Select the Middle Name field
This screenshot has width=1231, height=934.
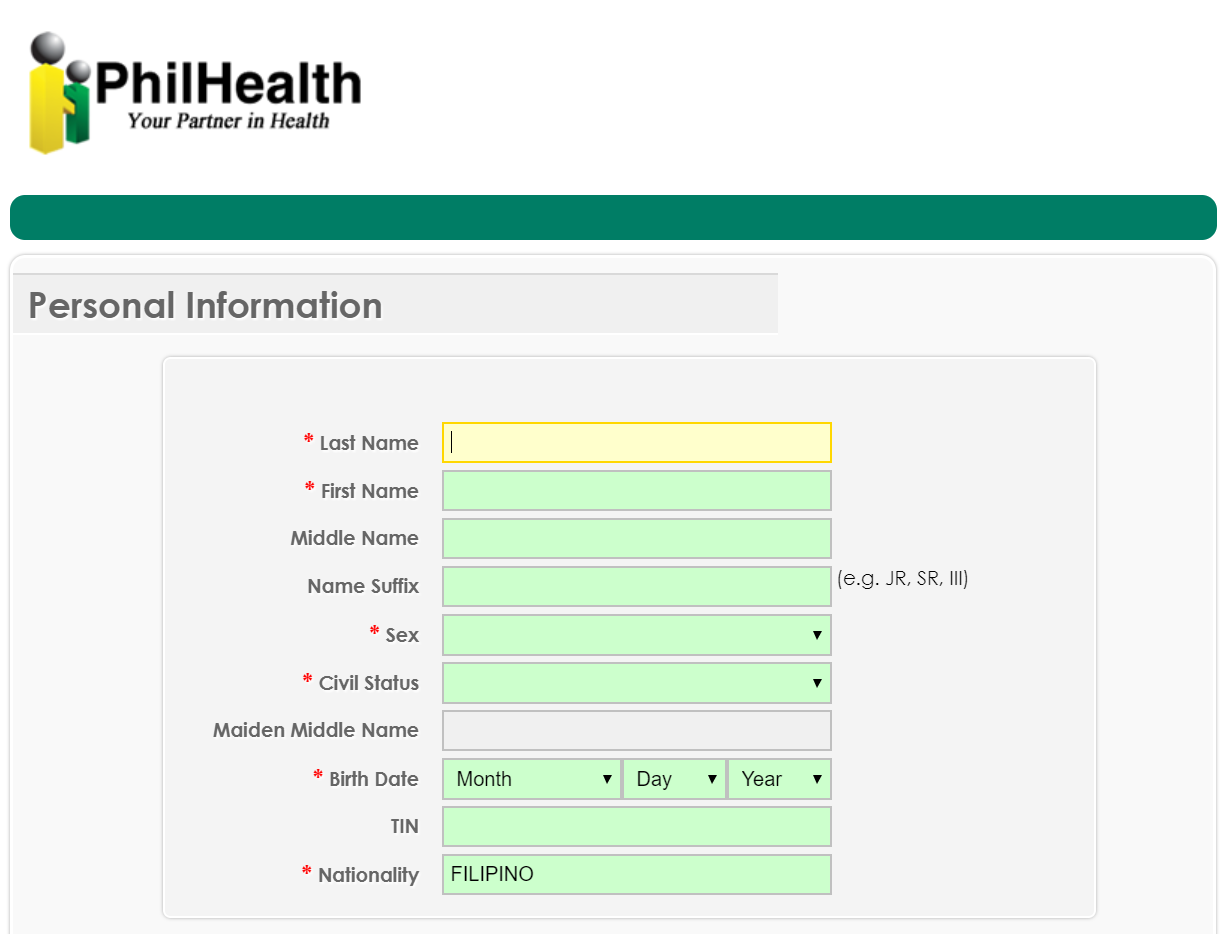tap(637, 538)
